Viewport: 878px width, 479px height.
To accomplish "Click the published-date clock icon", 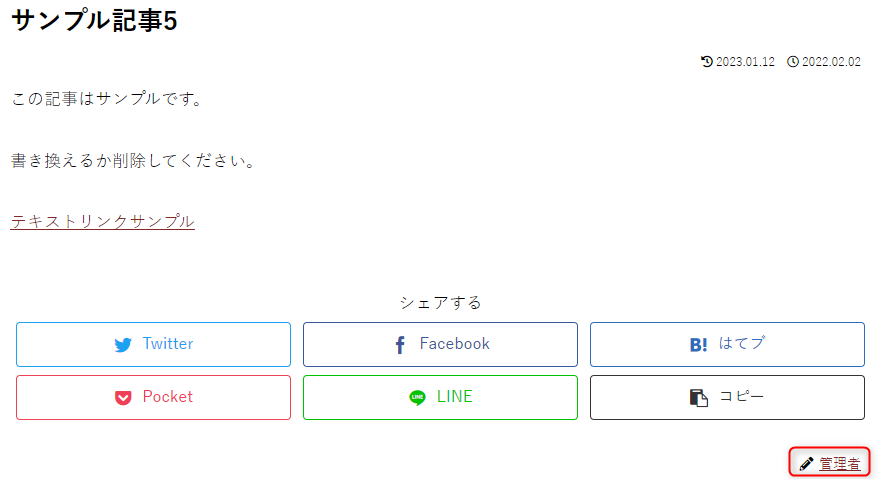I will point(793,62).
